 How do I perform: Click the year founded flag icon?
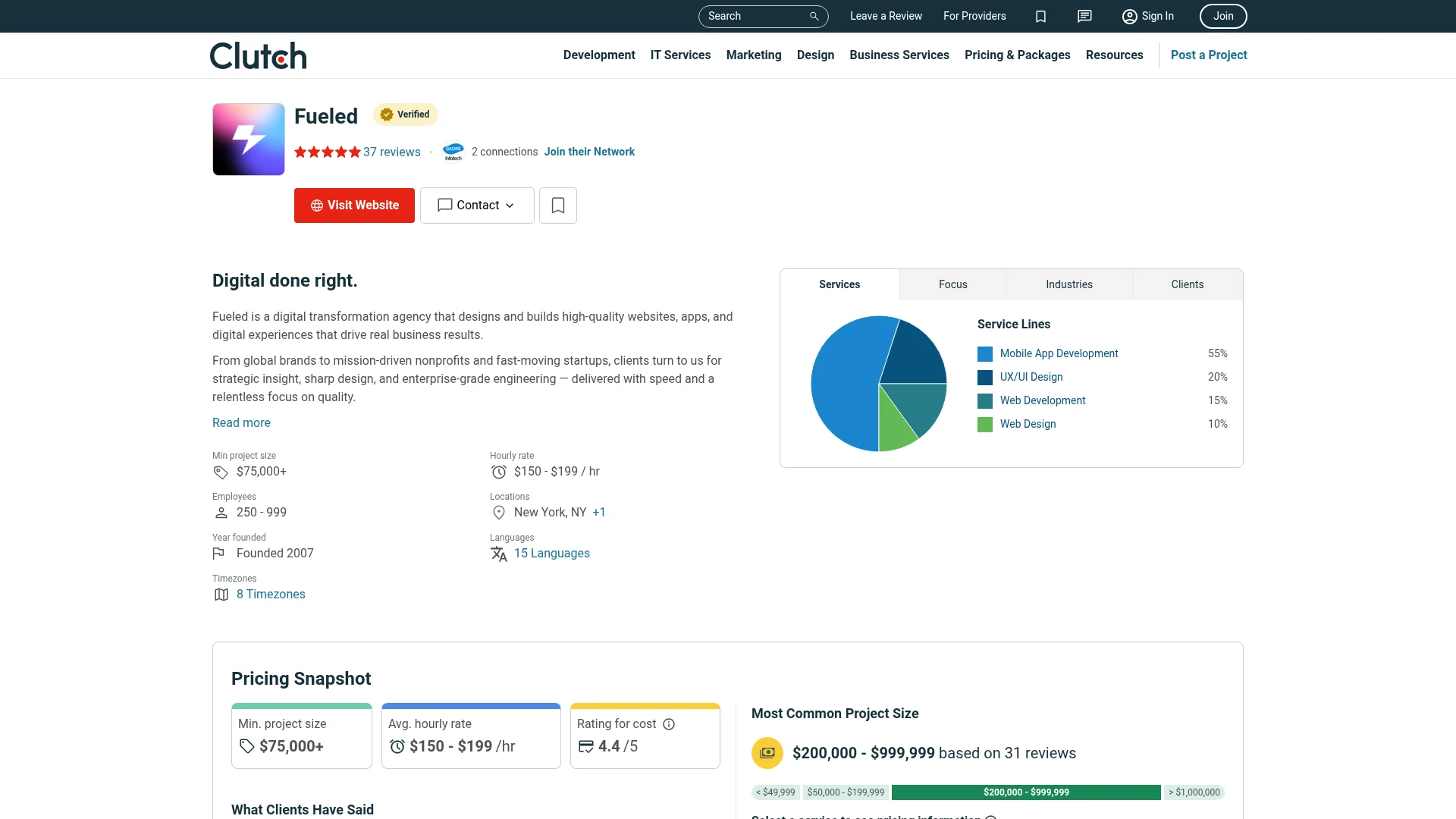218,554
